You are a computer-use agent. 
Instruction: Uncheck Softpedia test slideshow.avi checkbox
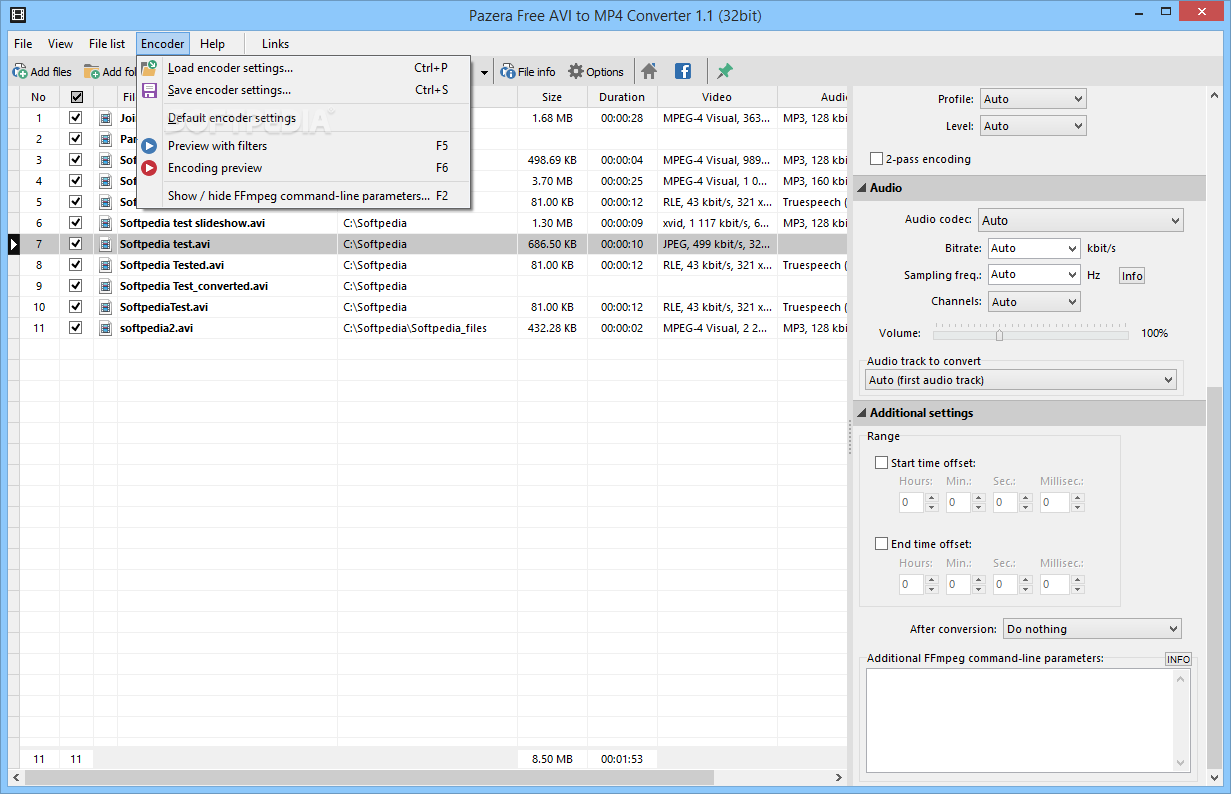point(76,223)
